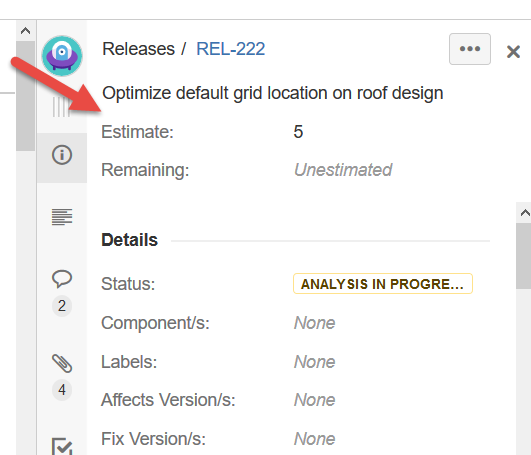Click the attachment count badge 4
Screen dimensions: 531x455
pyautogui.click(x=62, y=390)
